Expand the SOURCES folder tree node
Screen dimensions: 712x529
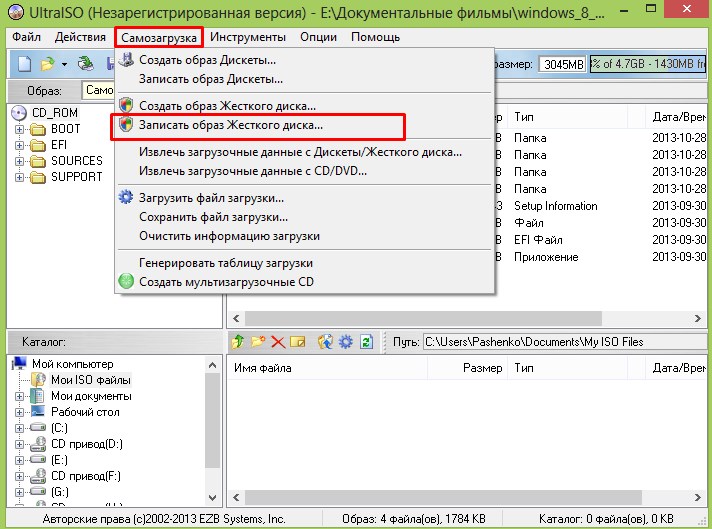click(20, 161)
